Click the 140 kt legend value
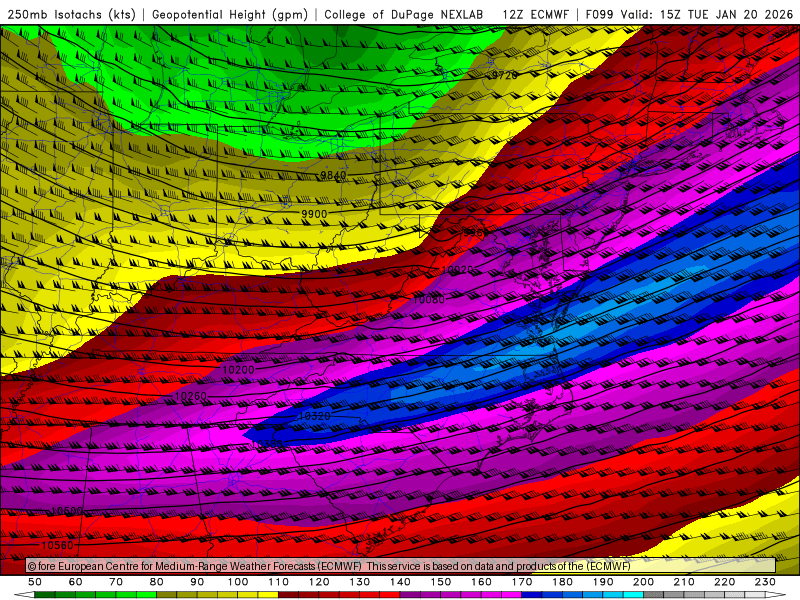This screenshot has height=600, width=800. [400, 582]
